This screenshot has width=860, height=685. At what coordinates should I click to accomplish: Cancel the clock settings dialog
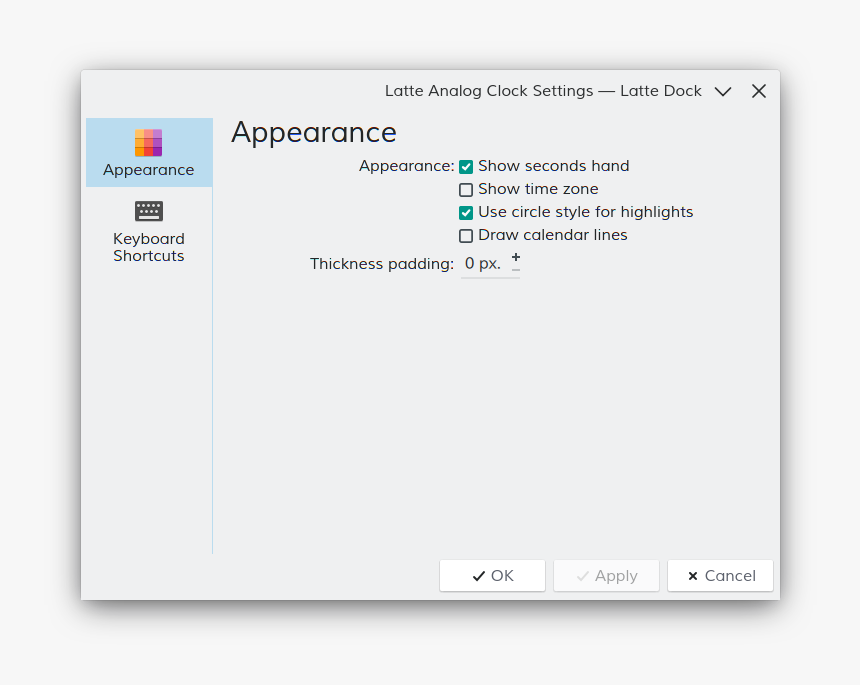coord(720,576)
